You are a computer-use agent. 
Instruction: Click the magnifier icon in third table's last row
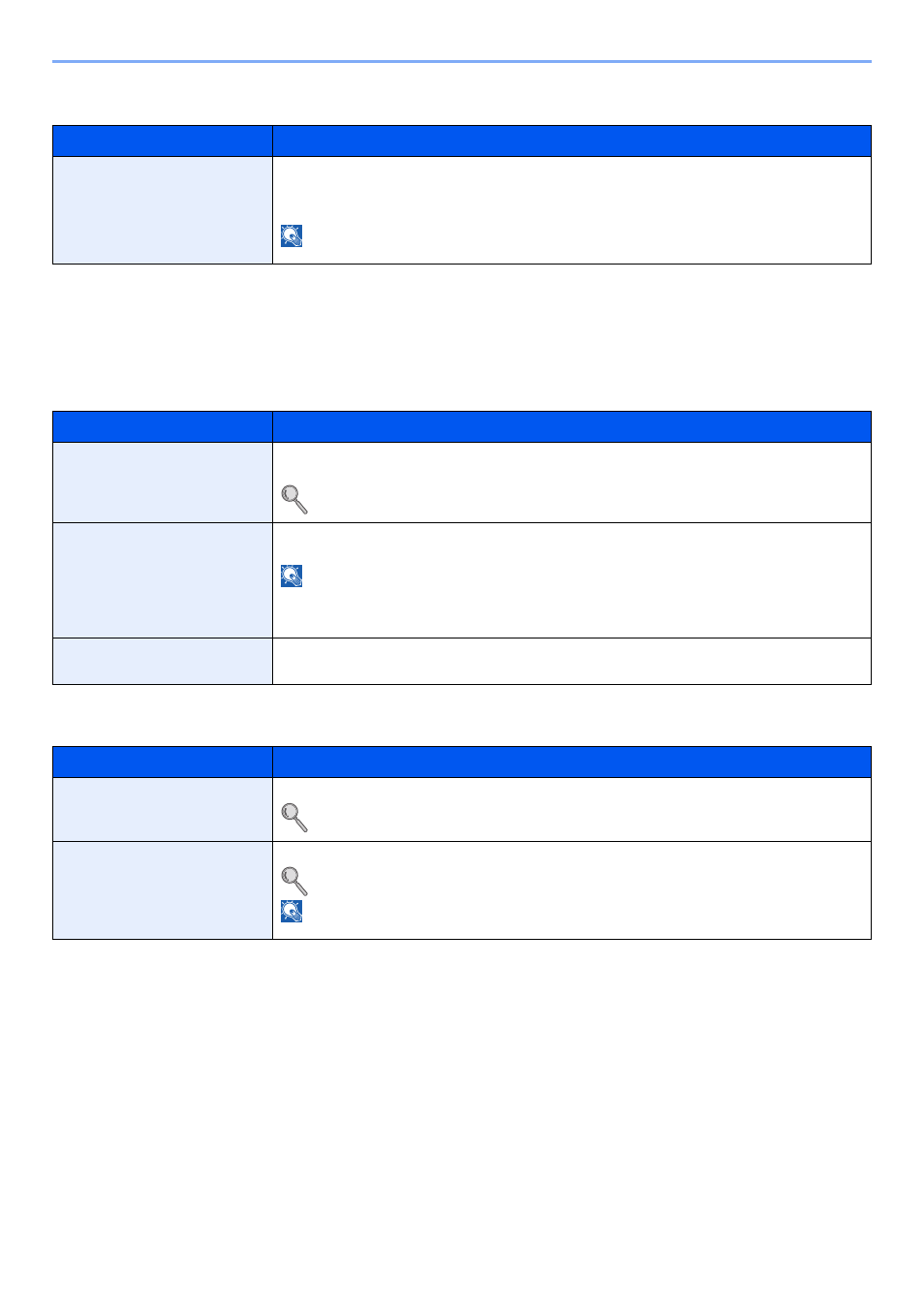pyautogui.click(x=294, y=882)
